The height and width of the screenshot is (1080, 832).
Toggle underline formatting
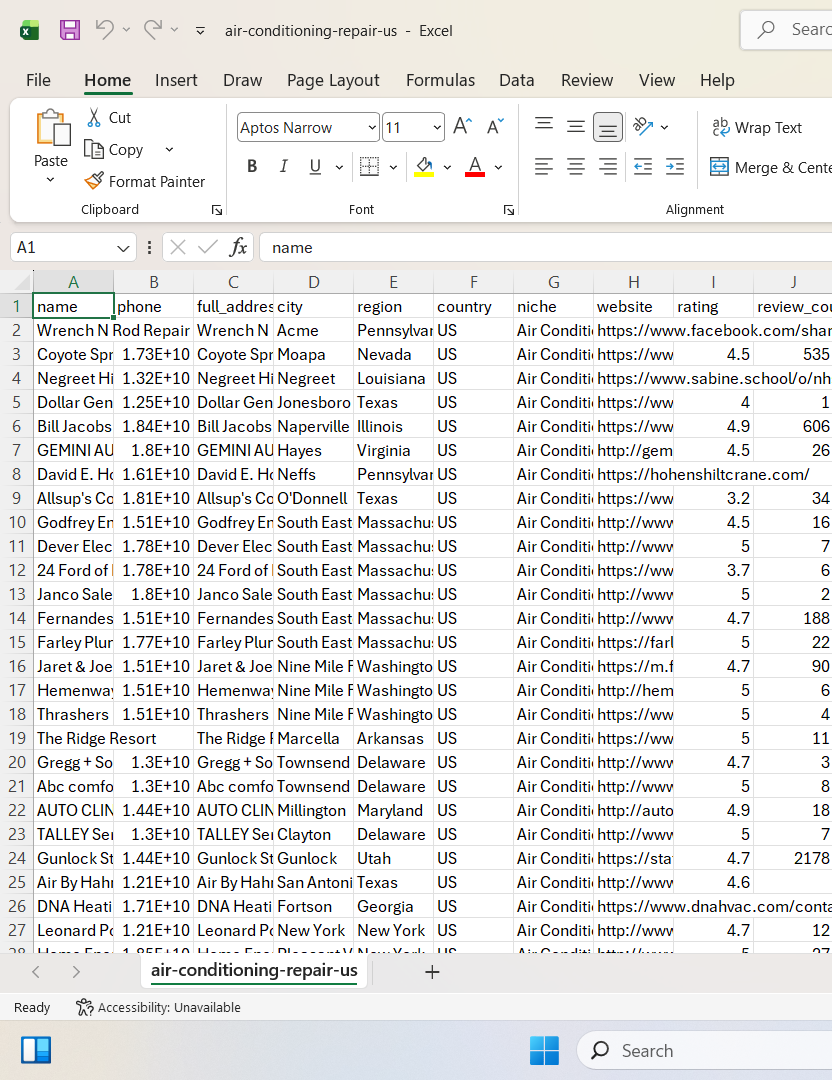pos(315,167)
